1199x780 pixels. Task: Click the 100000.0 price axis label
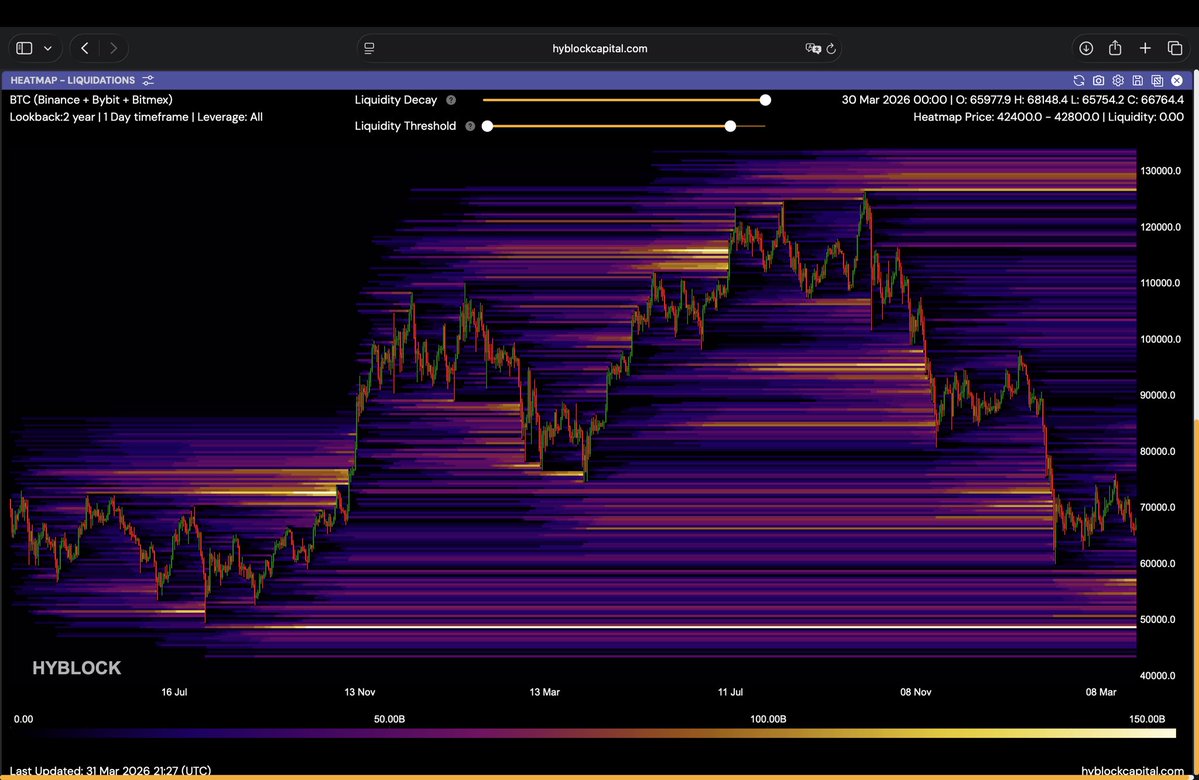pyautogui.click(x=1161, y=340)
